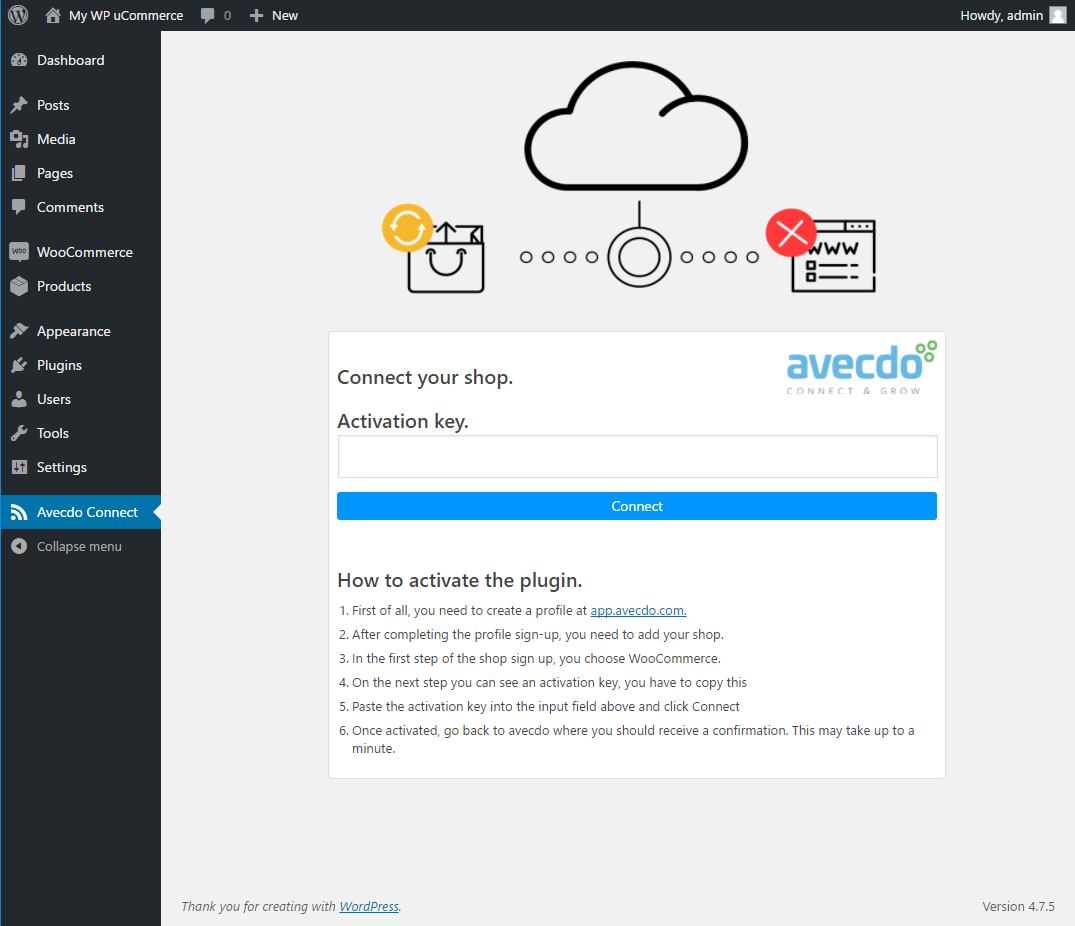Click the Dashboard gauge icon
1075x926 pixels.
[19, 60]
